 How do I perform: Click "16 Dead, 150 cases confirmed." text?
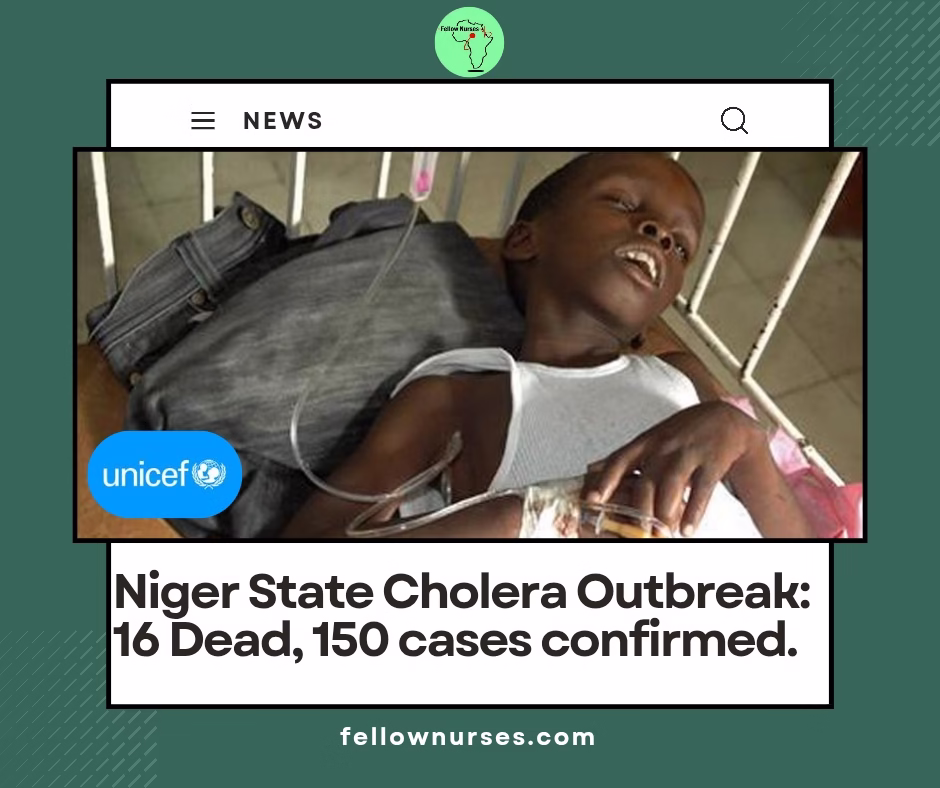click(456, 640)
